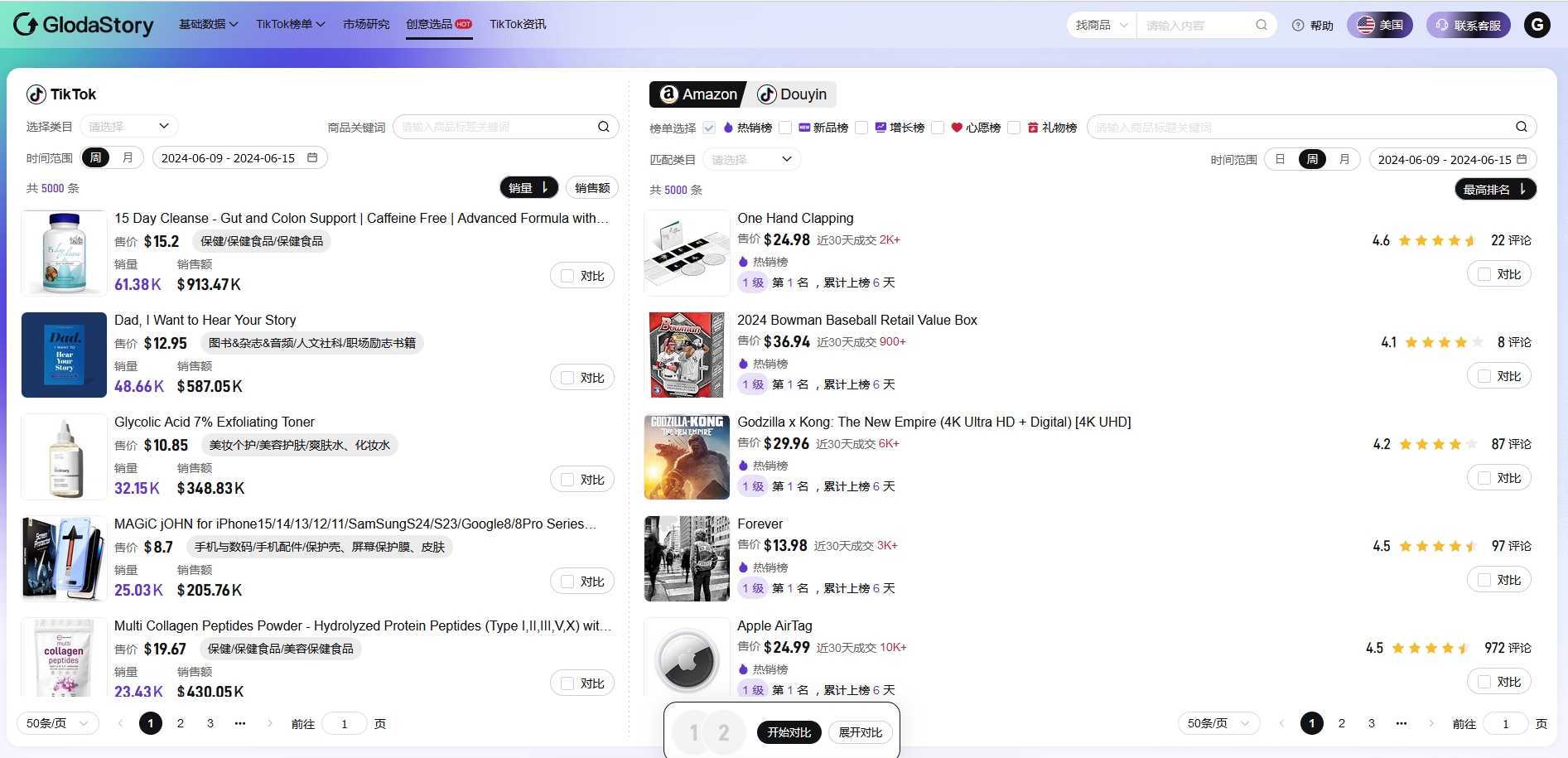Focus Amazon jump-to-page input
This screenshot has width=1568, height=758.
pyautogui.click(x=1506, y=723)
